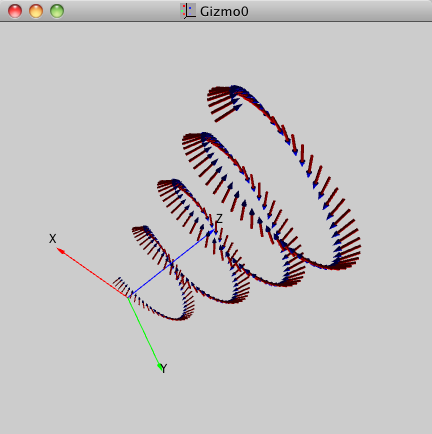Image resolution: width=432 pixels, height=434 pixels.
Task: Click the Gizmo0 title text
Action: 224,11
